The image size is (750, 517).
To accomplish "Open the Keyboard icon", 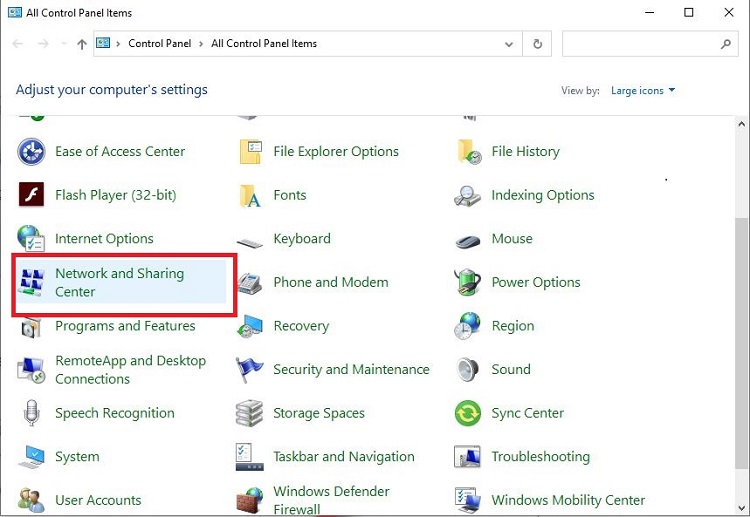I will tap(250, 243).
